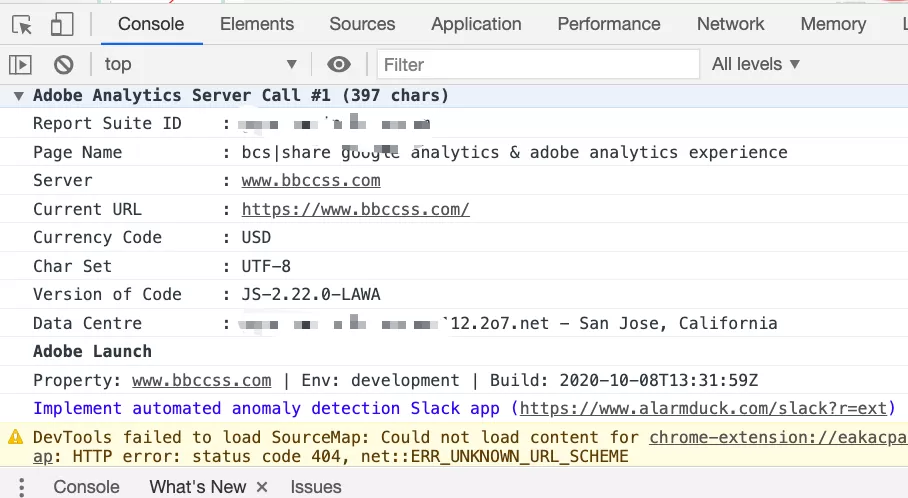The width and height of the screenshot is (908, 498).
Task: Select the drawer Issues tab
Action: tap(316, 487)
